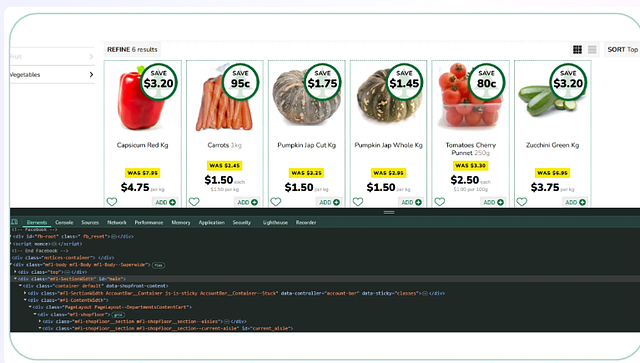
Task: Go to the Security tab
Action: pos(242,223)
